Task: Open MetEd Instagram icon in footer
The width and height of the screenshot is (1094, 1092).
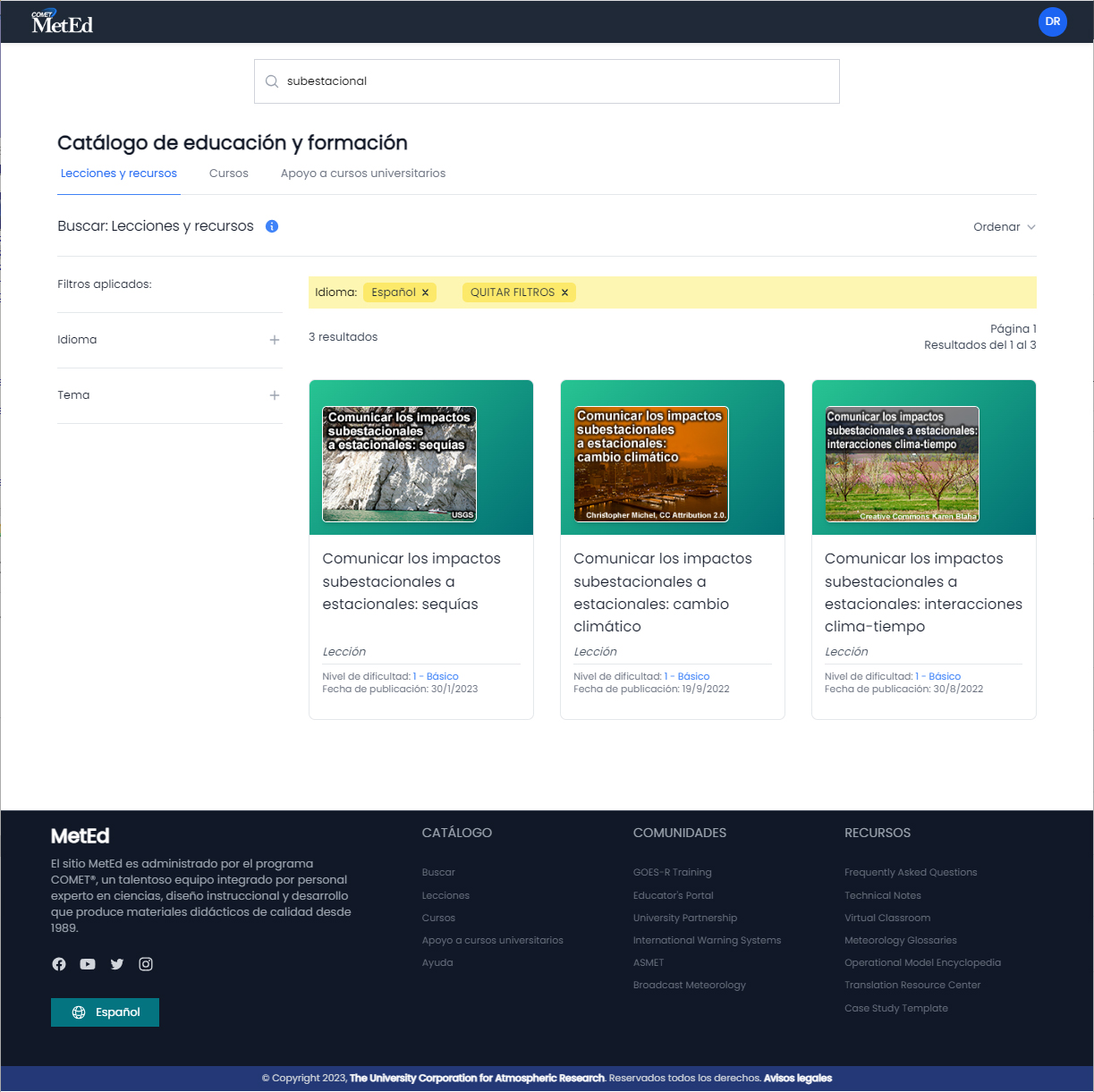Action: click(146, 964)
